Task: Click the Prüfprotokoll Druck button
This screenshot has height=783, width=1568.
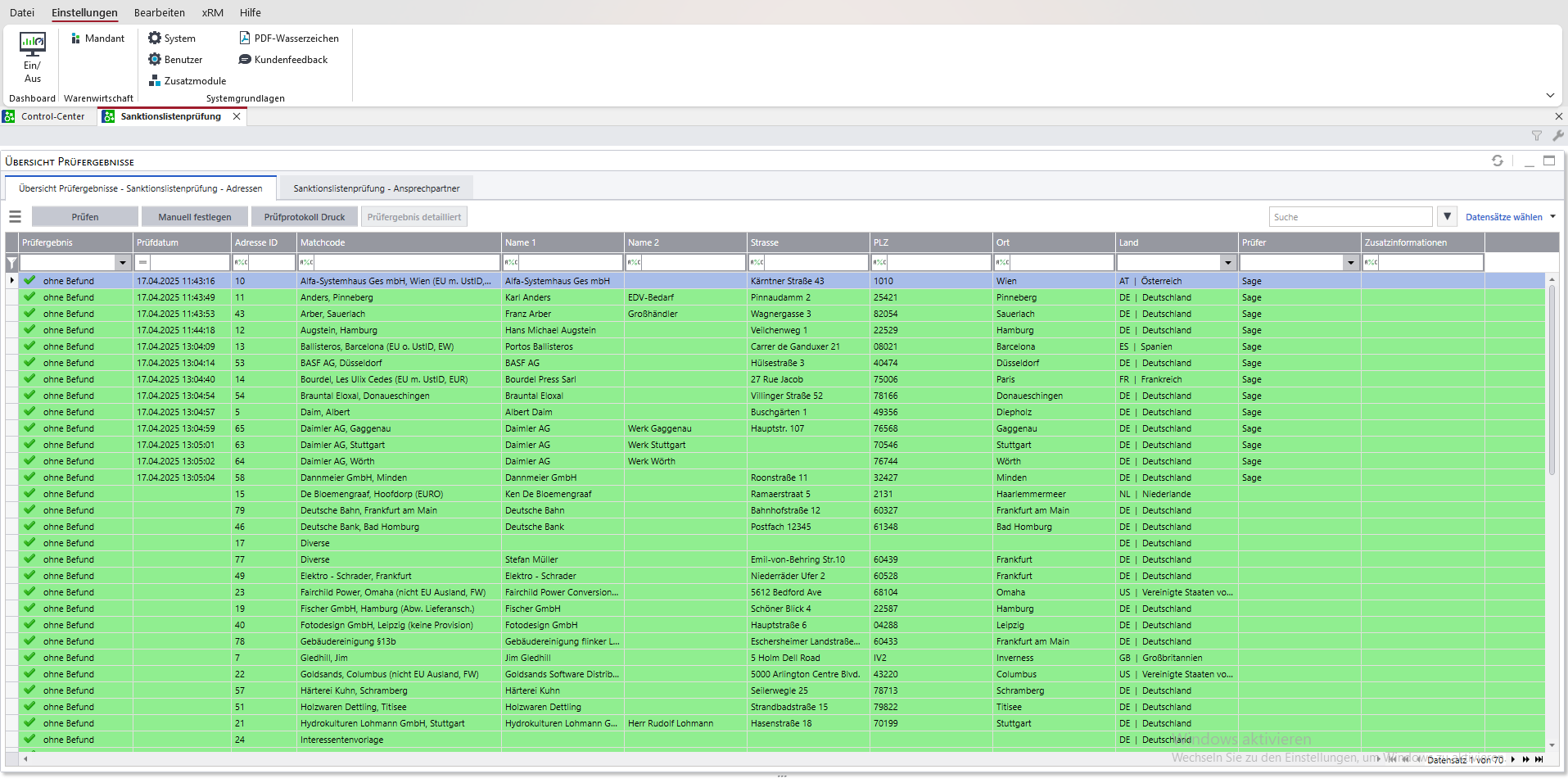Action: (304, 217)
